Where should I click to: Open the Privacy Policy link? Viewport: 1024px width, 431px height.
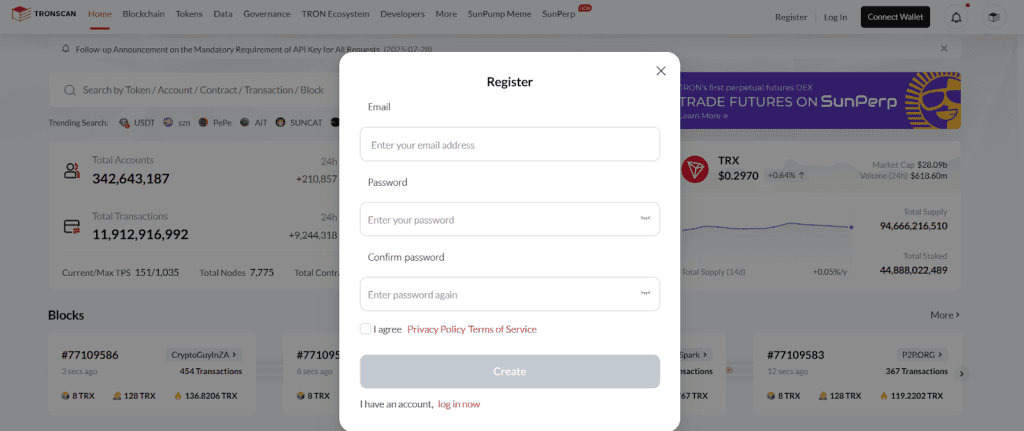[436, 329]
